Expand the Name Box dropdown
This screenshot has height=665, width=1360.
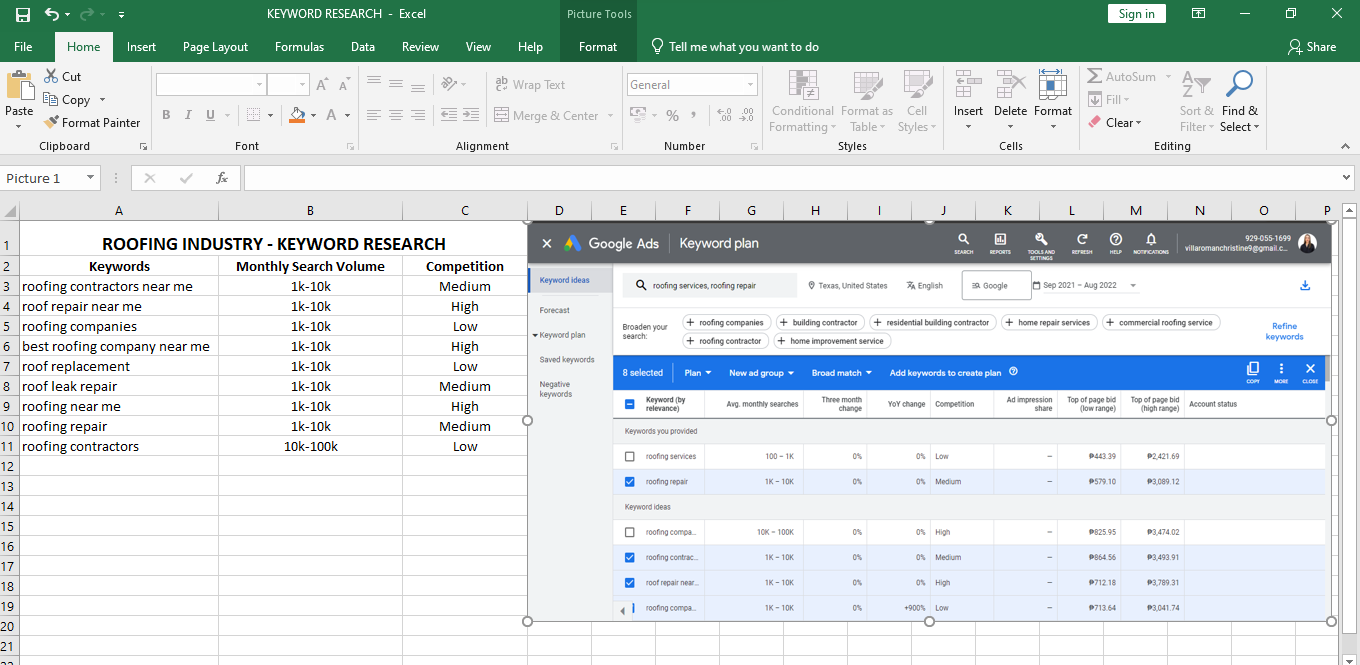90,178
